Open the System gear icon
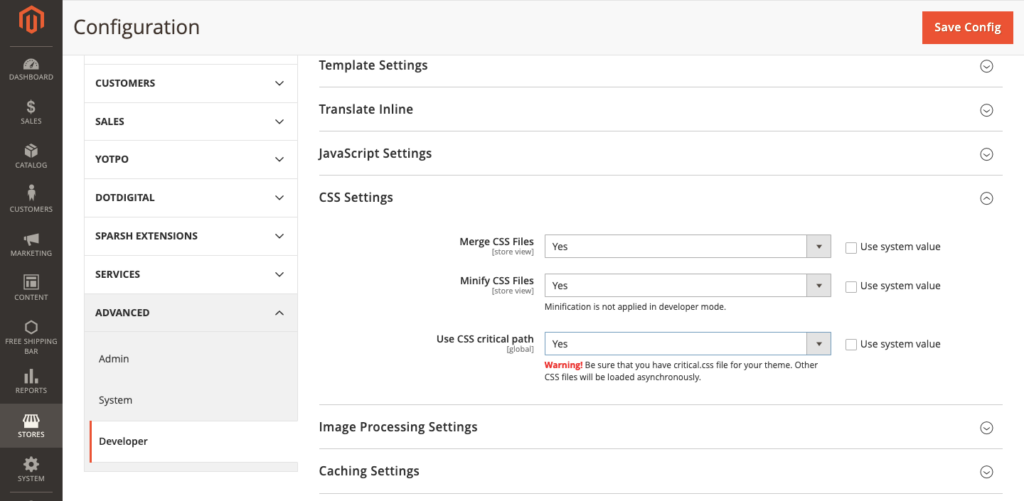Image resolution: width=1024 pixels, height=501 pixels. point(31,464)
